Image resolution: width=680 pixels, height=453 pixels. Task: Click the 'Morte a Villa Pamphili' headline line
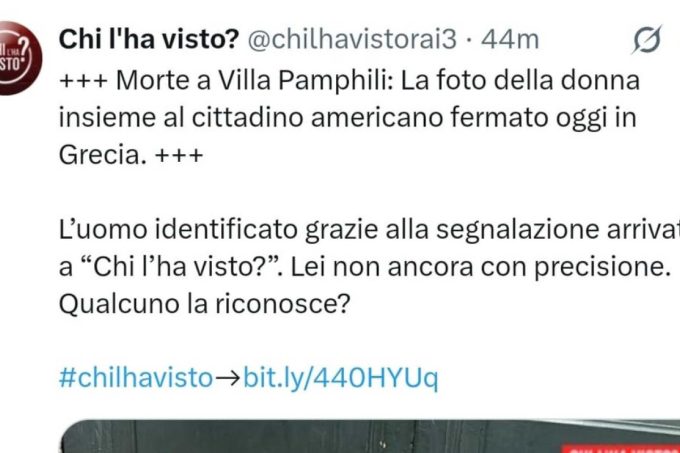click(349, 80)
